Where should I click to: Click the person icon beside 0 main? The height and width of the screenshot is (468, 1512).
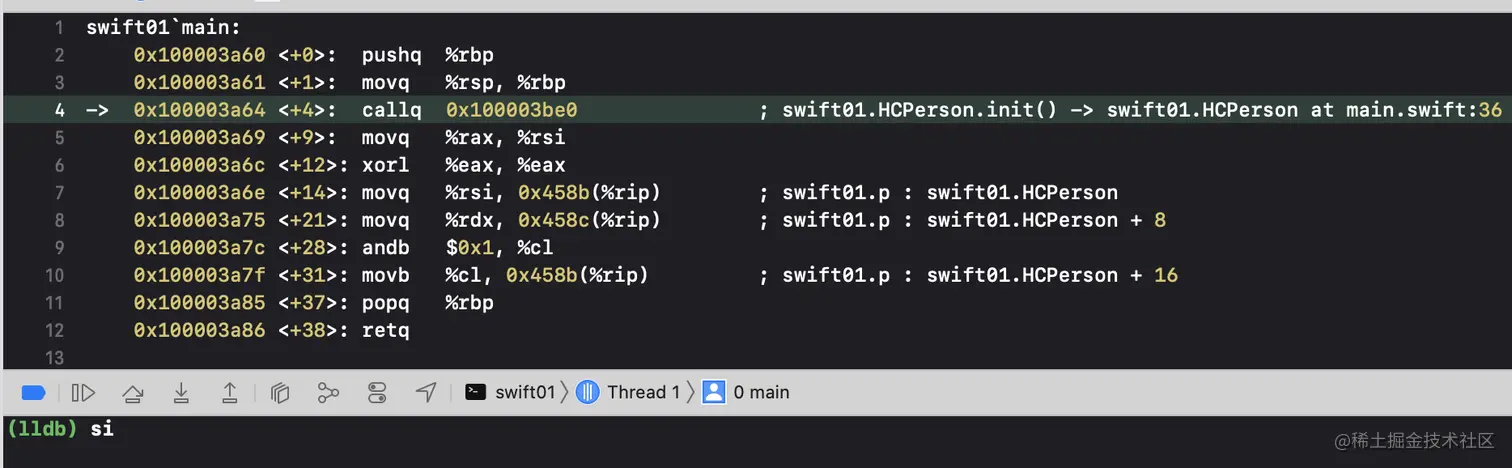click(713, 392)
